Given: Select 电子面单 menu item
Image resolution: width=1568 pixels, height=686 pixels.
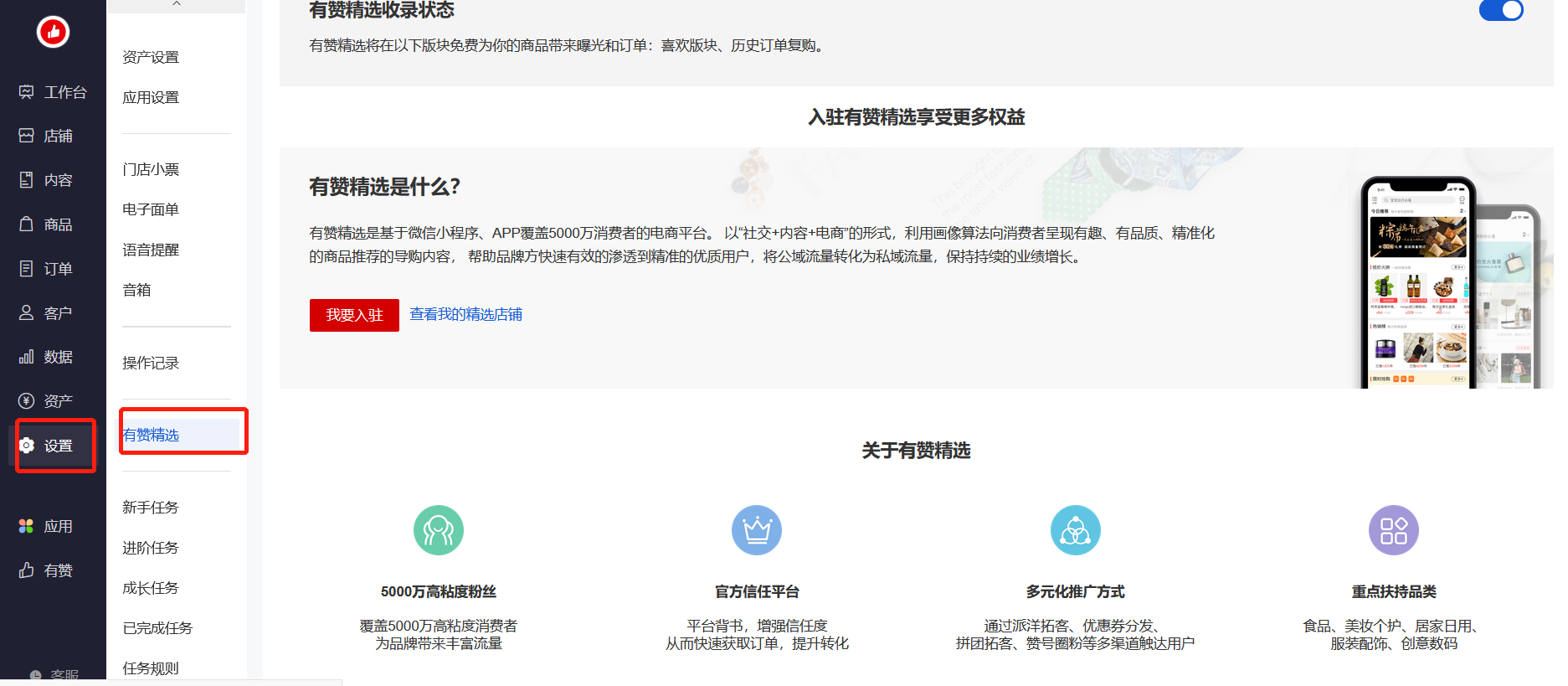Looking at the screenshot, I should pos(151,209).
